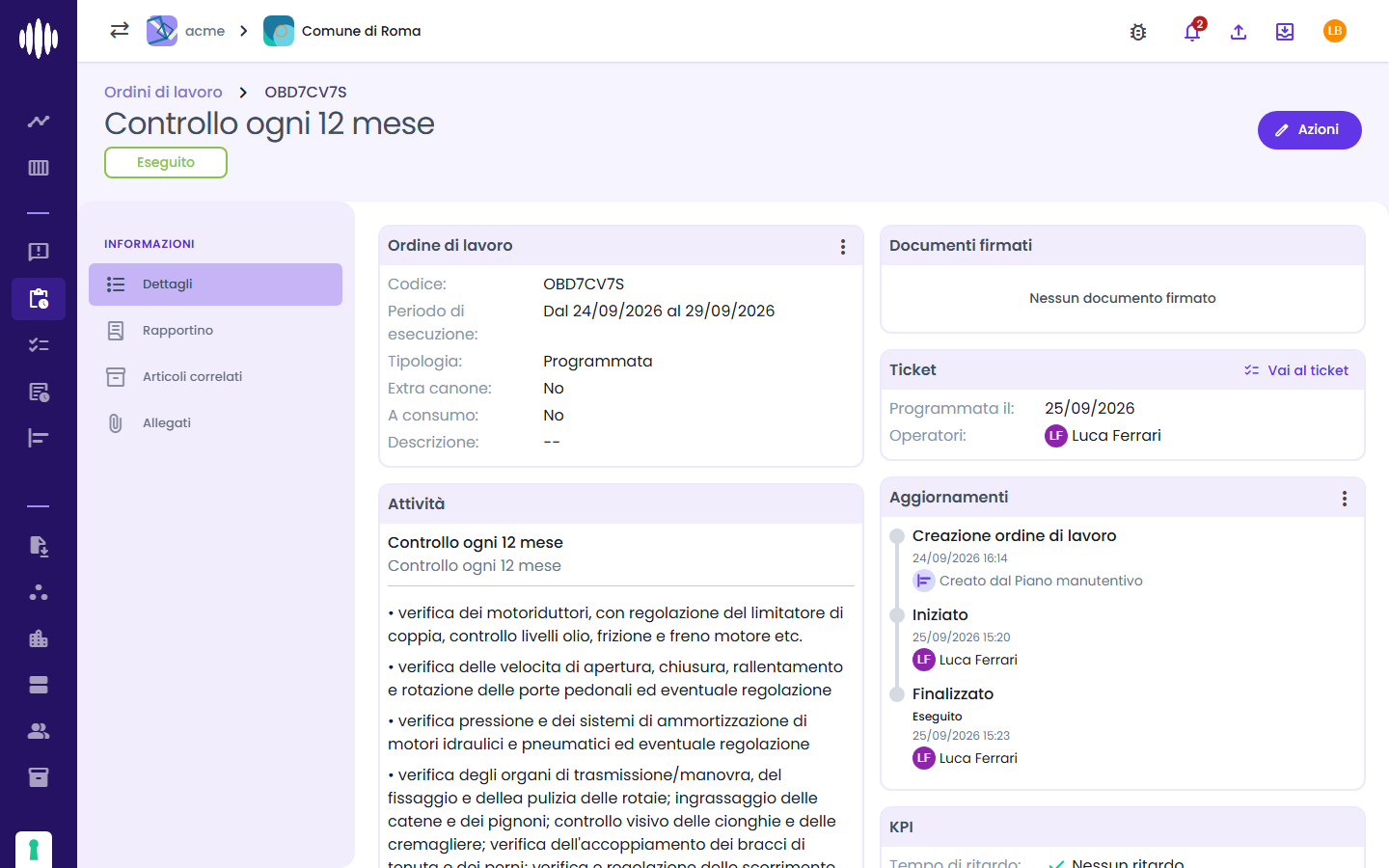Viewport: 1389px width, 868px height.
Task: Open Aggiornamenti options menu
Action: click(x=1345, y=499)
